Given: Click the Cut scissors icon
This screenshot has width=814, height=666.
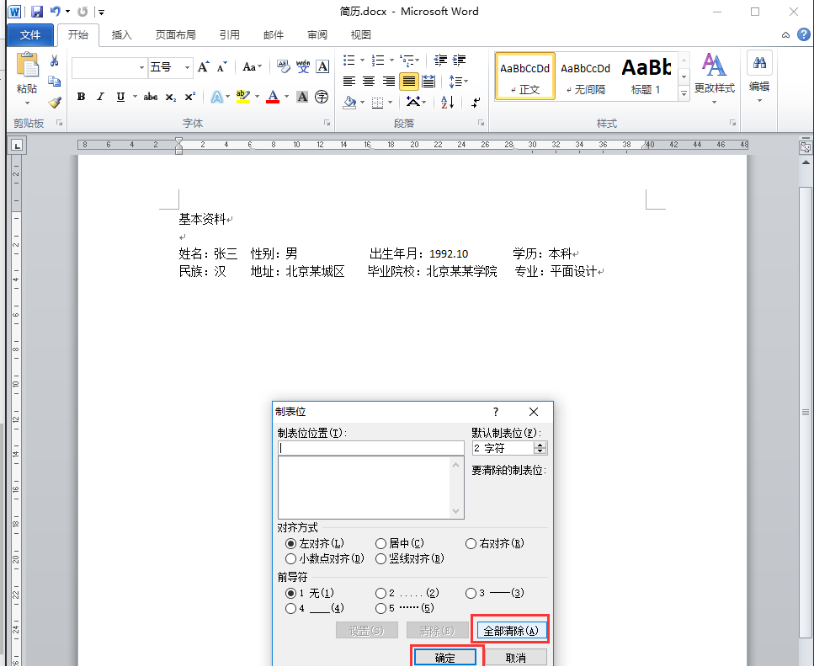Looking at the screenshot, I should (x=54, y=61).
